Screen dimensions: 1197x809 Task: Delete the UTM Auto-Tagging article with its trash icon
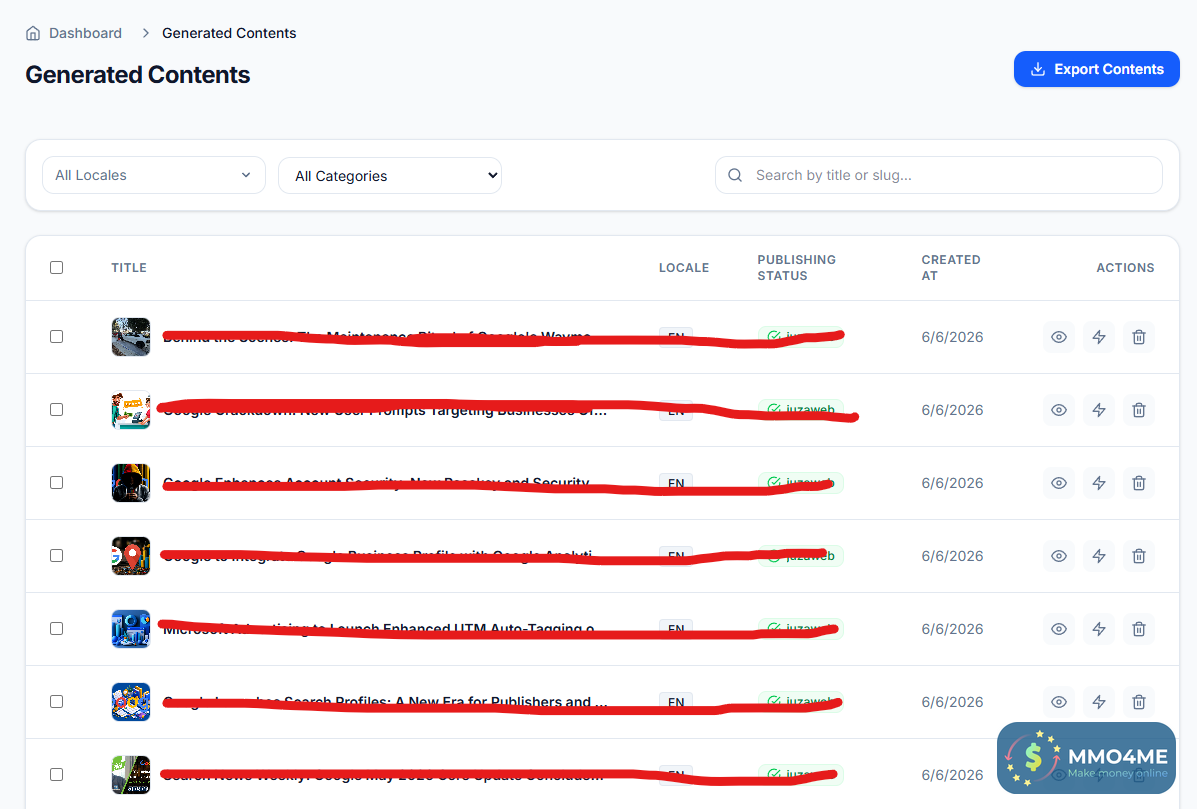pyautogui.click(x=1138, y=629)
